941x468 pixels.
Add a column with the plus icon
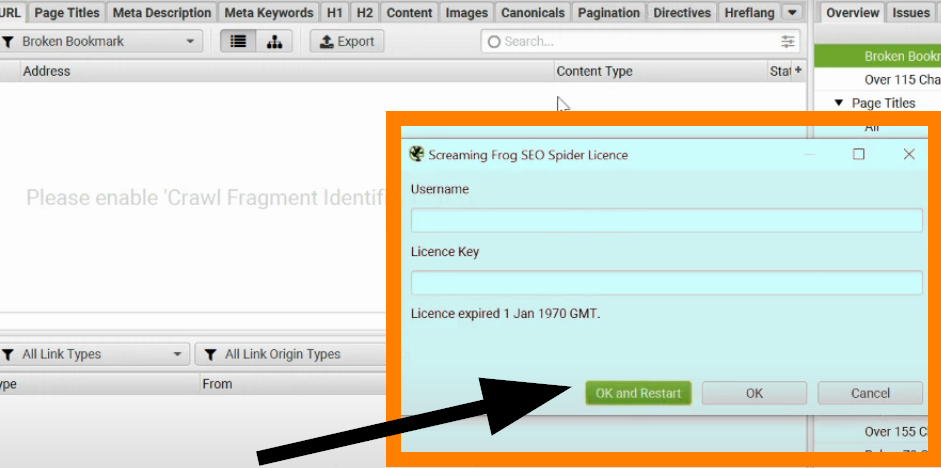pyautogui.click(x=798, y=70)
